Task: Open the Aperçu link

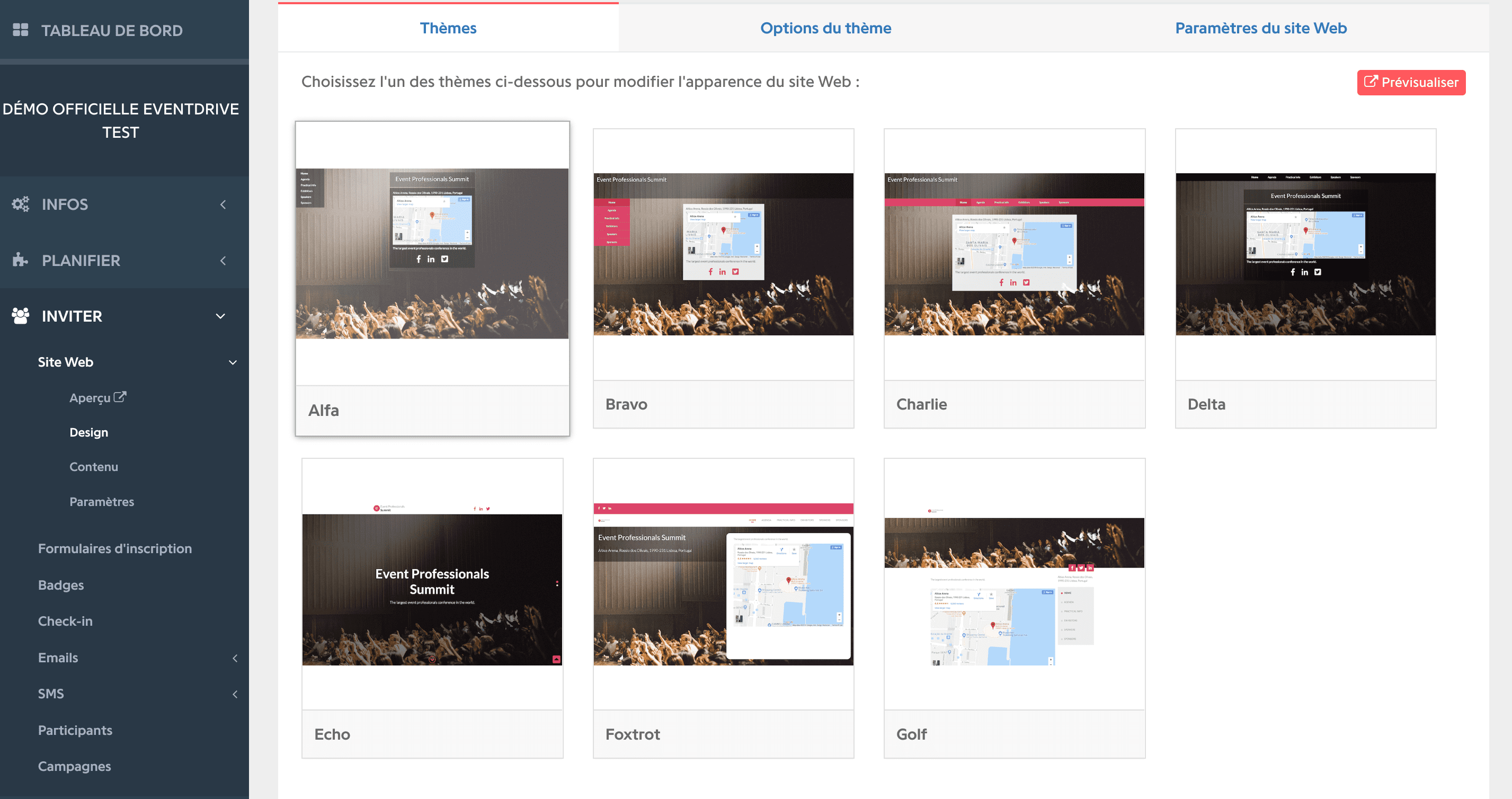Action: tap(96, 397)
